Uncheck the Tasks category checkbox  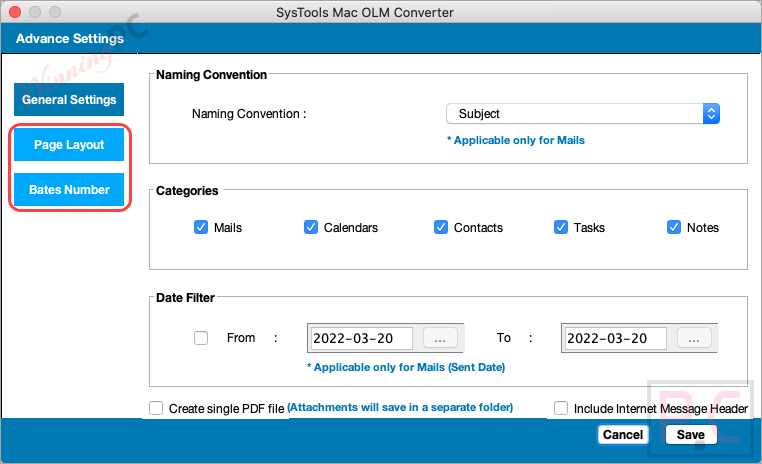pos(561,227)
